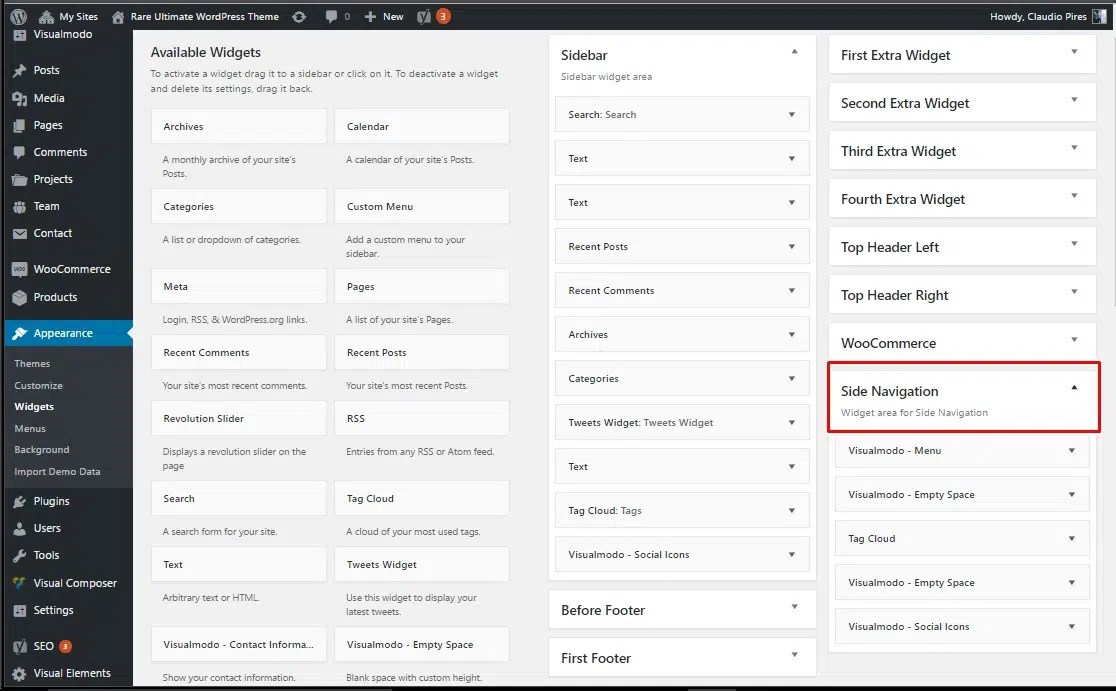Select Widgets submenu item
The image size is (1116, 691).
pyautogui.click(x=34, y=407)
